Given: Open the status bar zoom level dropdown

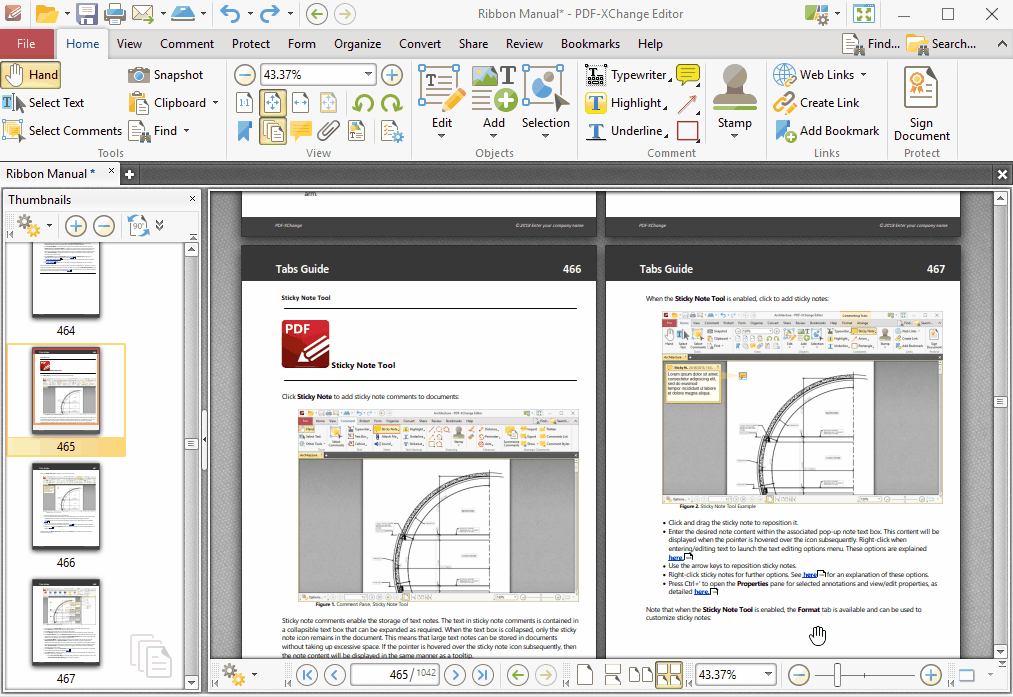Looking at the screenshot, I should [768, 674].
